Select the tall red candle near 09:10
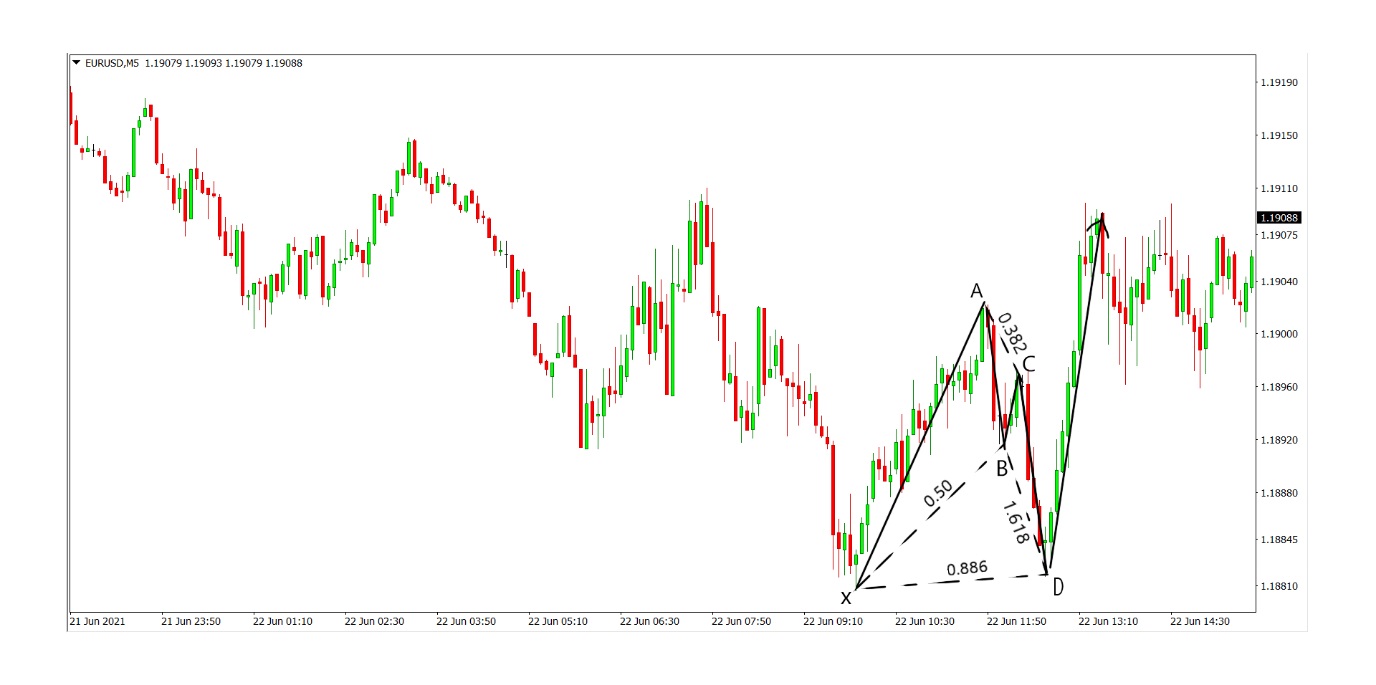Image resolution: width=1376 pixels, height=685 pixels. 834,490
